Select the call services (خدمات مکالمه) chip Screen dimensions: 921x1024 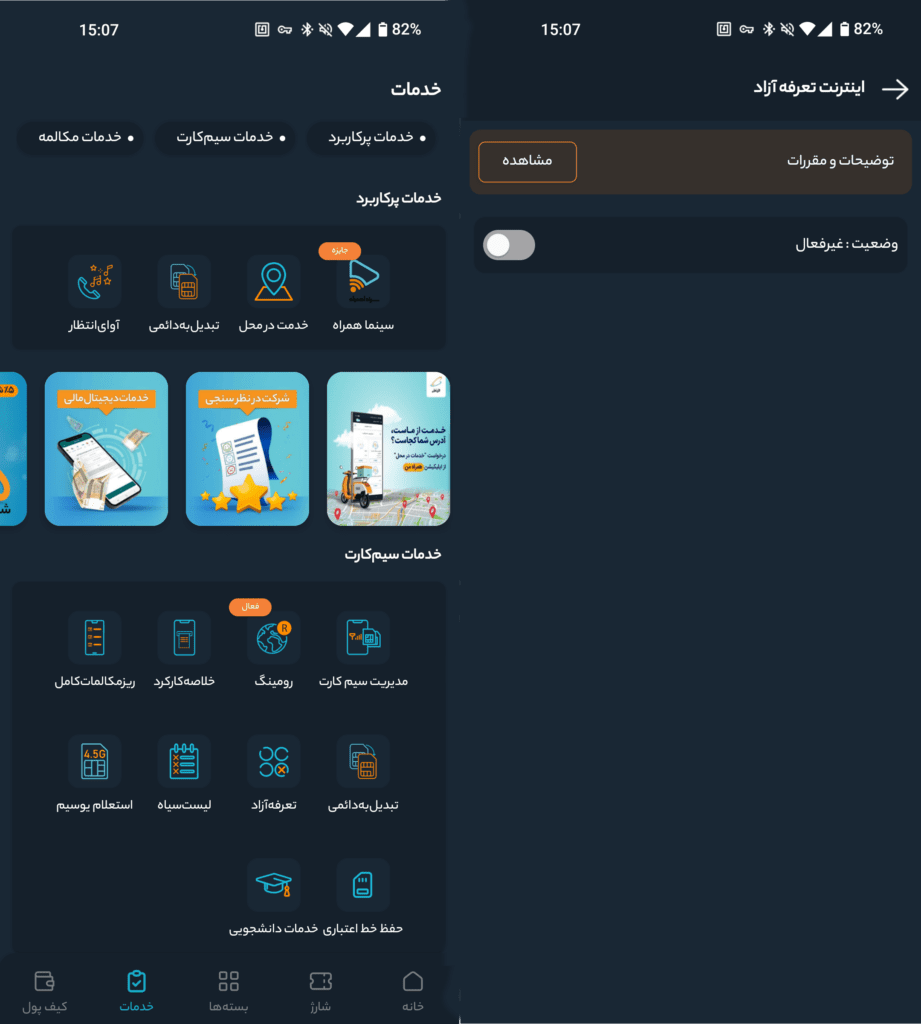point(86,137)
